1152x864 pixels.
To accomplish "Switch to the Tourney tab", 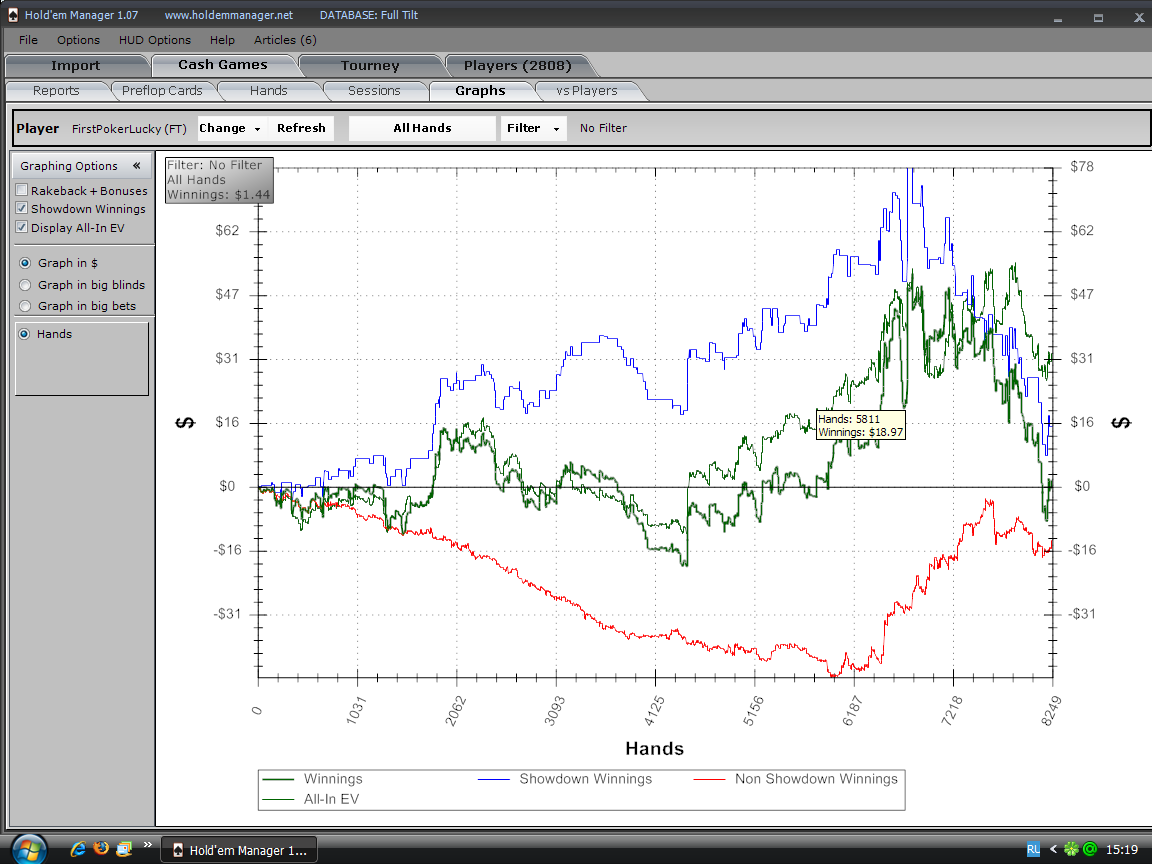I will 370,66.
